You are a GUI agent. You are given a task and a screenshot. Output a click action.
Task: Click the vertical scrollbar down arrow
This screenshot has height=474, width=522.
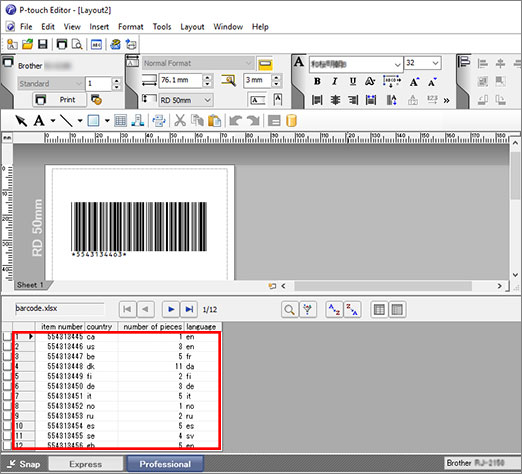point(515,275)
